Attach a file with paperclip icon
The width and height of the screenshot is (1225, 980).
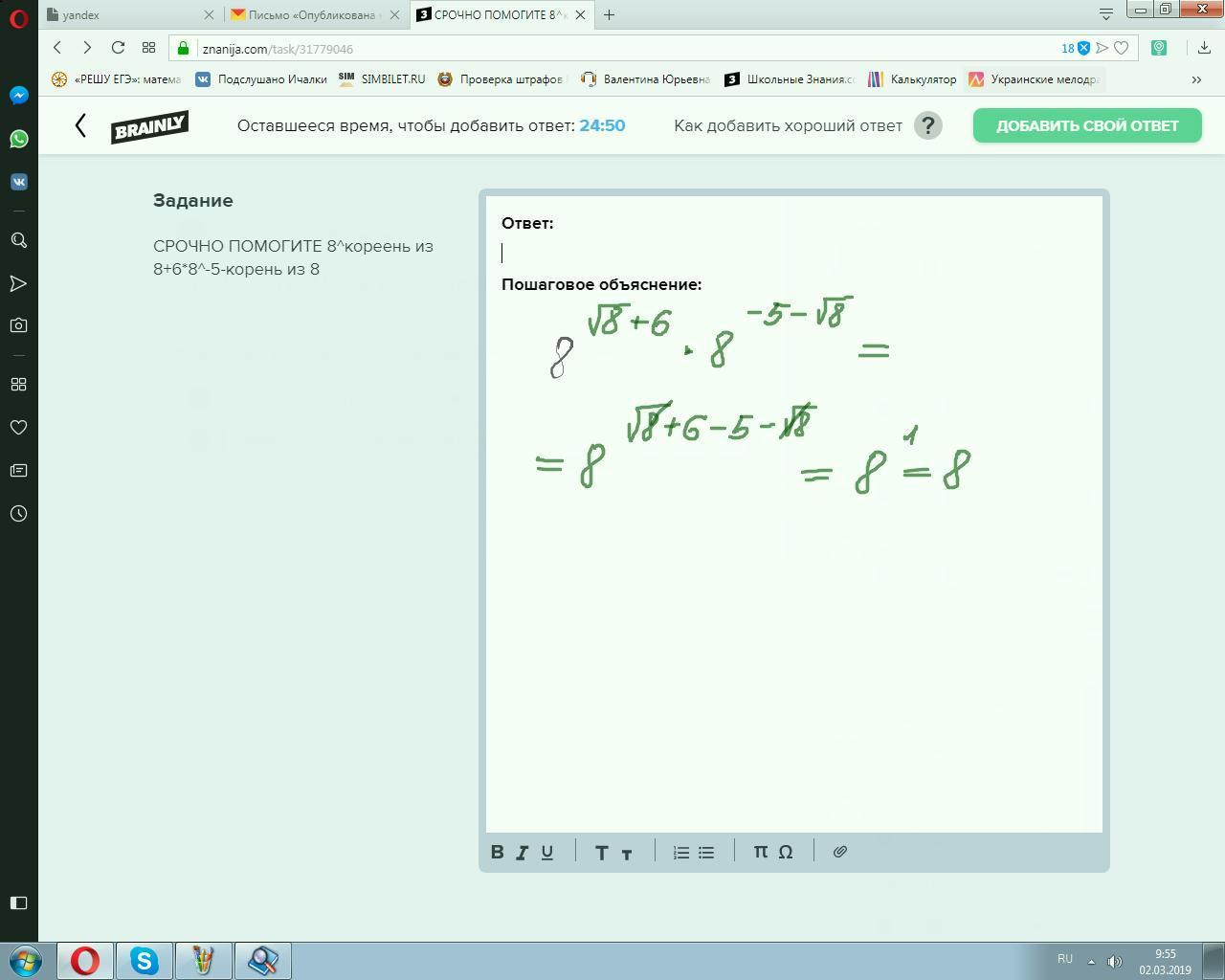click(x=840, y=852)
